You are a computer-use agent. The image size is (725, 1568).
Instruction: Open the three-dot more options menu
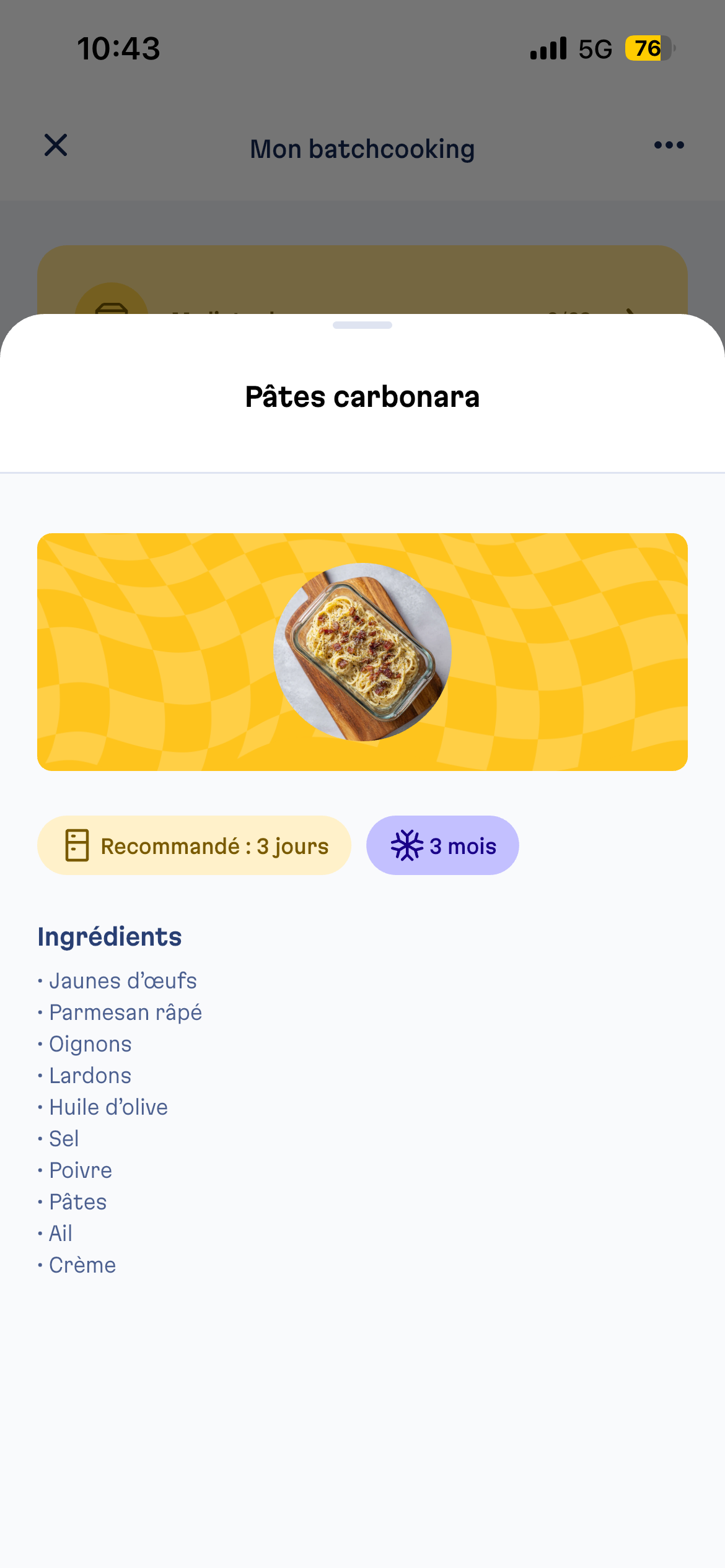[669, 146]
